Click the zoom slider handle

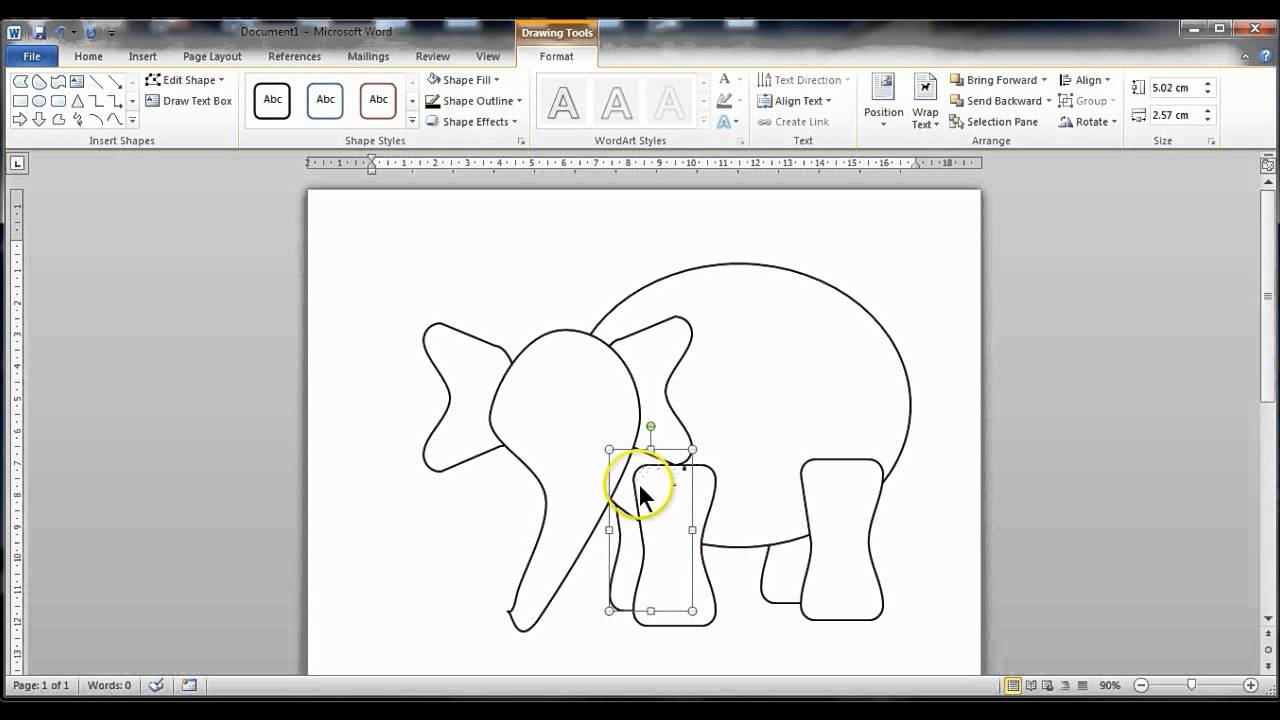click(1191, 686)
